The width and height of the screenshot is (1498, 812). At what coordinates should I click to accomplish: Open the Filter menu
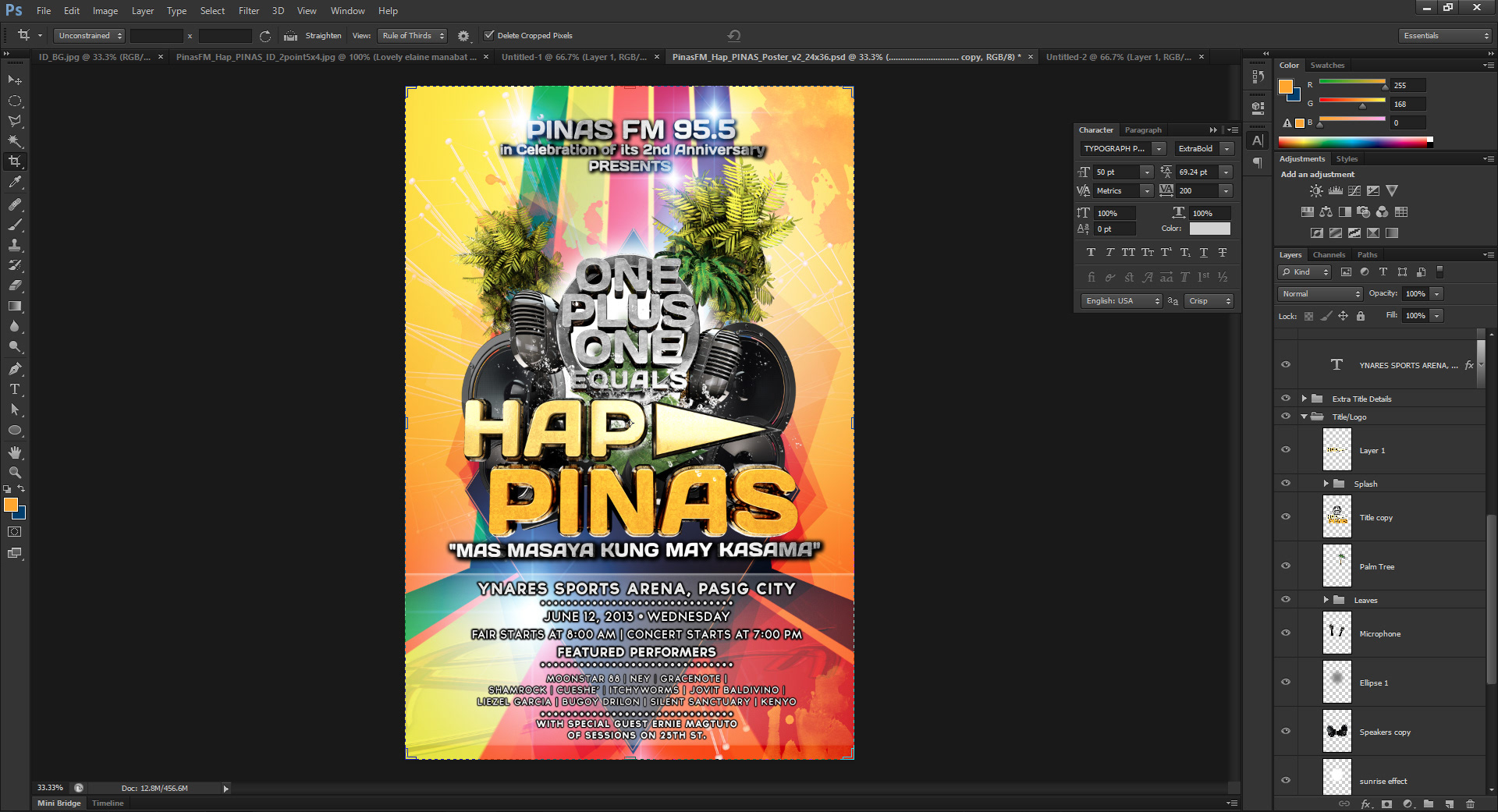(249, 11)
